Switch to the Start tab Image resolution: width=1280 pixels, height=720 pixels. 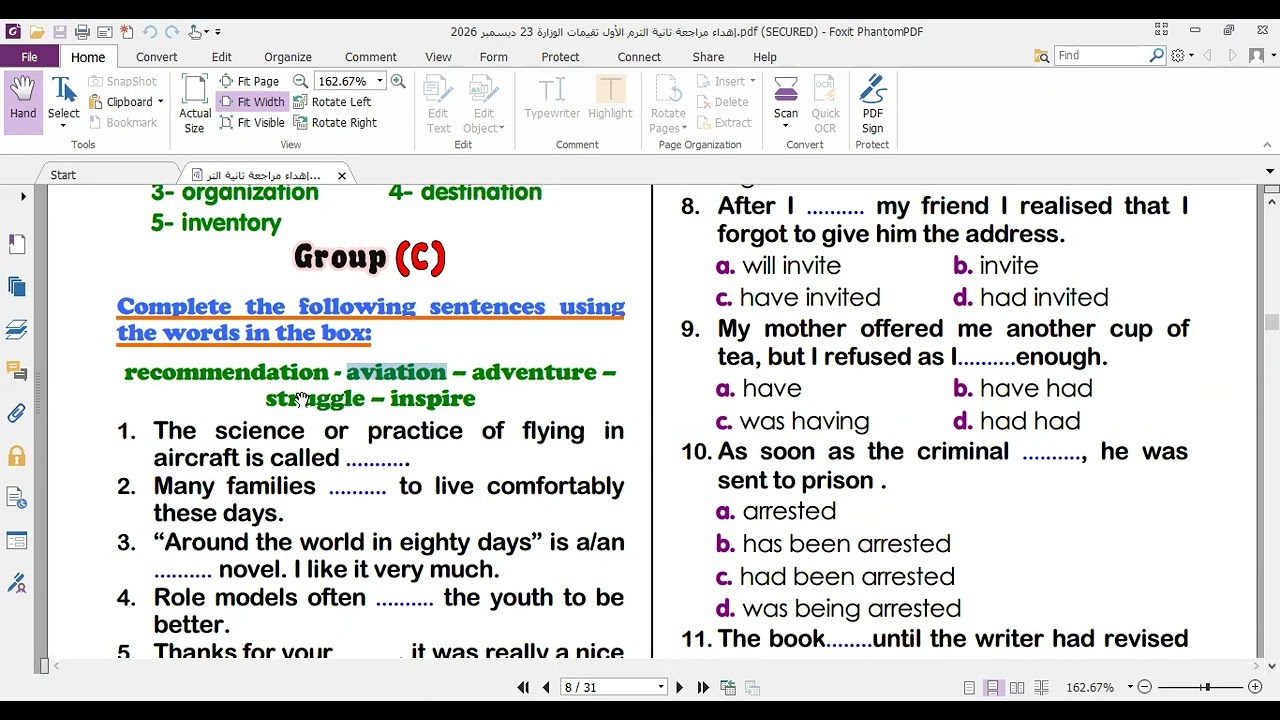coord(63,175)
